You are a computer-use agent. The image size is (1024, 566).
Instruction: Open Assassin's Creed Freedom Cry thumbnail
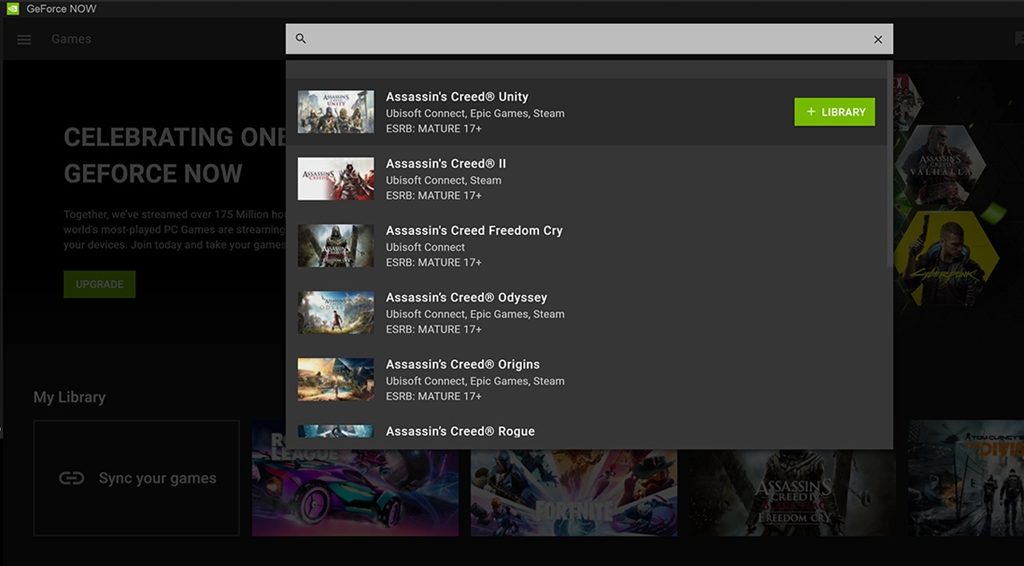[336, 245]
